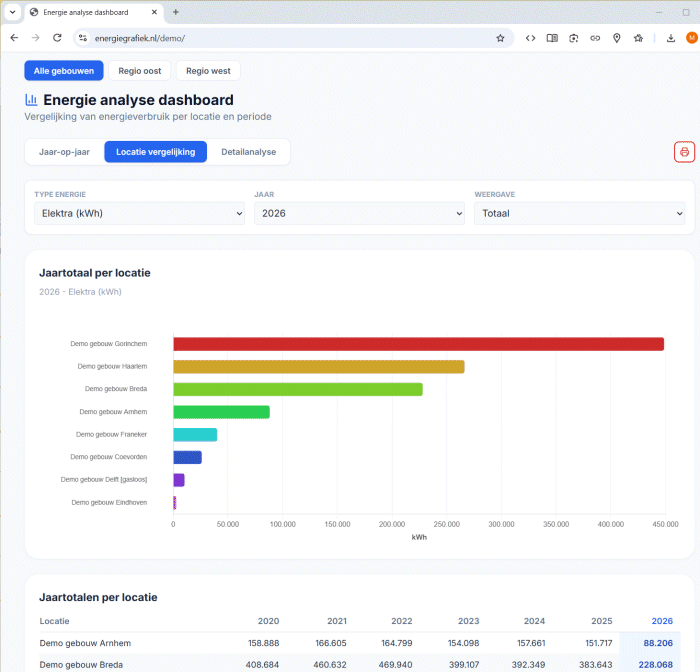The height and width of the screenshot is (672, 700).
Task: Click the location pin extension icon
Action: pos(617,38)
